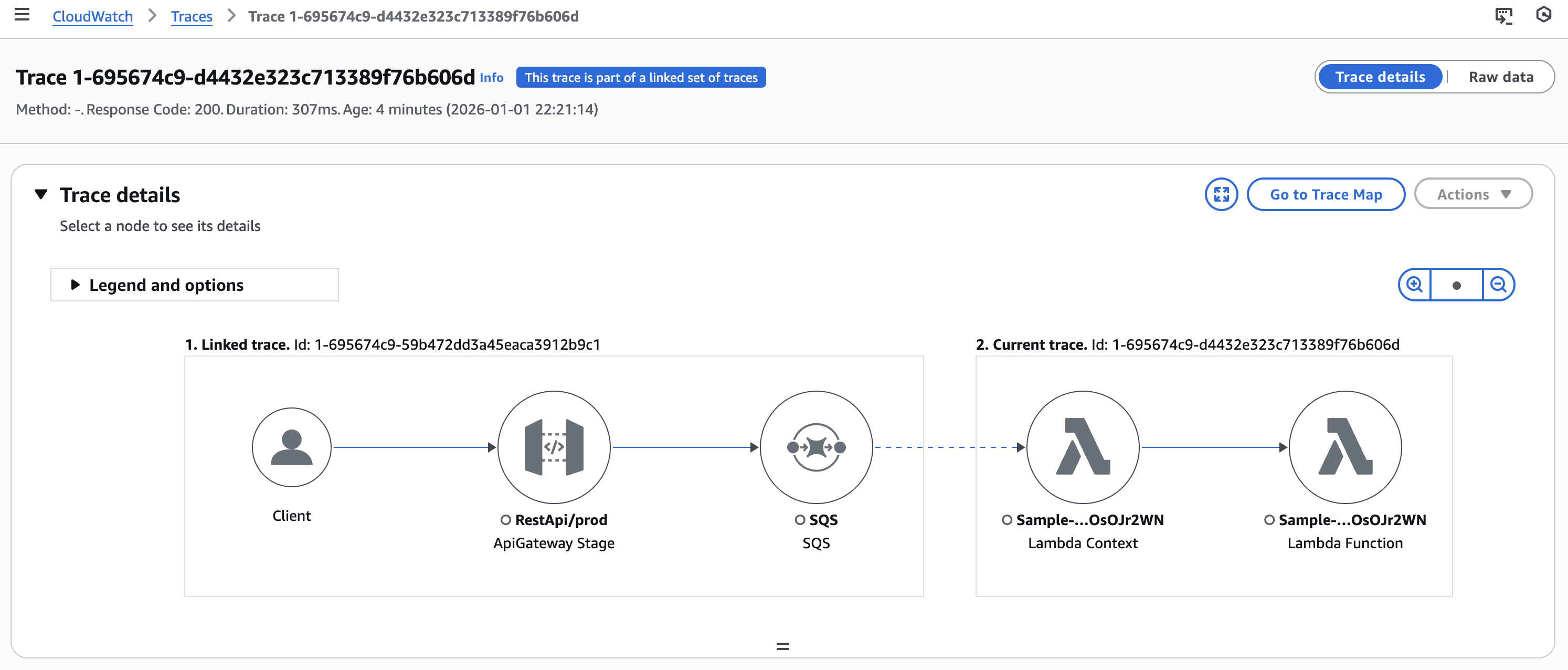Go to Traces breadcrumb link

click(191, 16)
